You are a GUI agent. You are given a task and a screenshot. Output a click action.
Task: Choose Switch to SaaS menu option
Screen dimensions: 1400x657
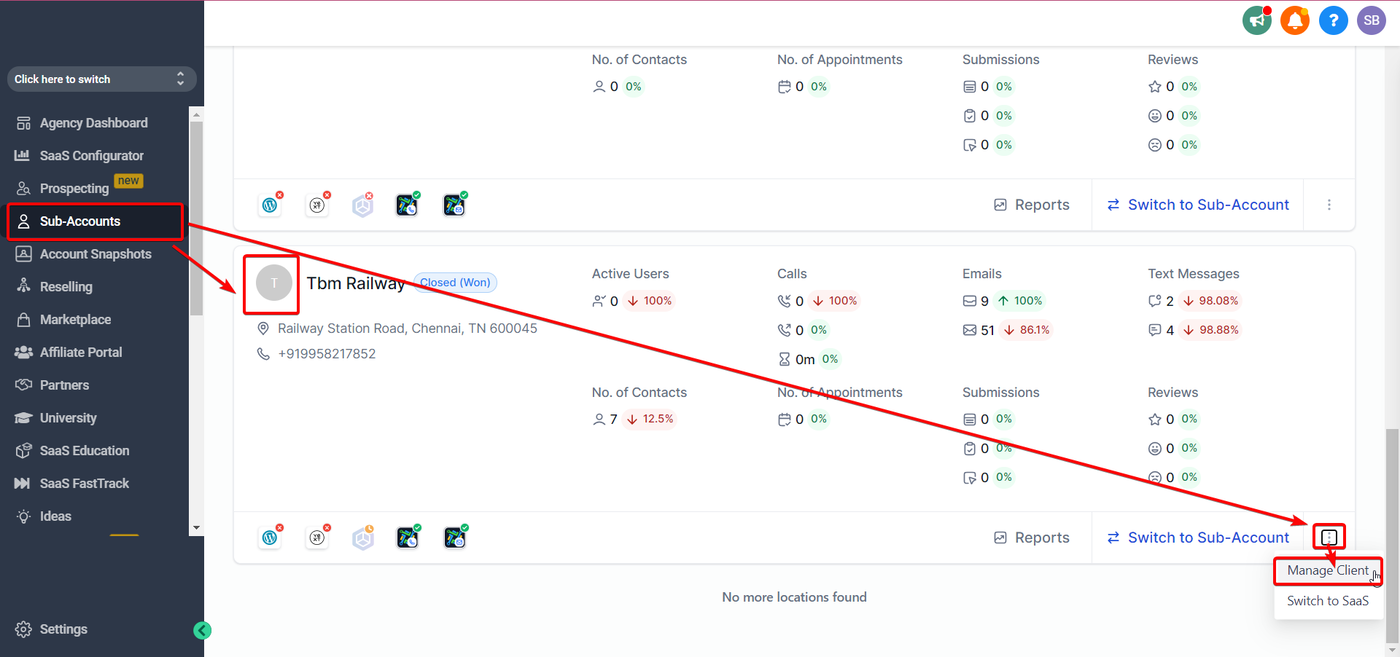tap(1327, 601)
